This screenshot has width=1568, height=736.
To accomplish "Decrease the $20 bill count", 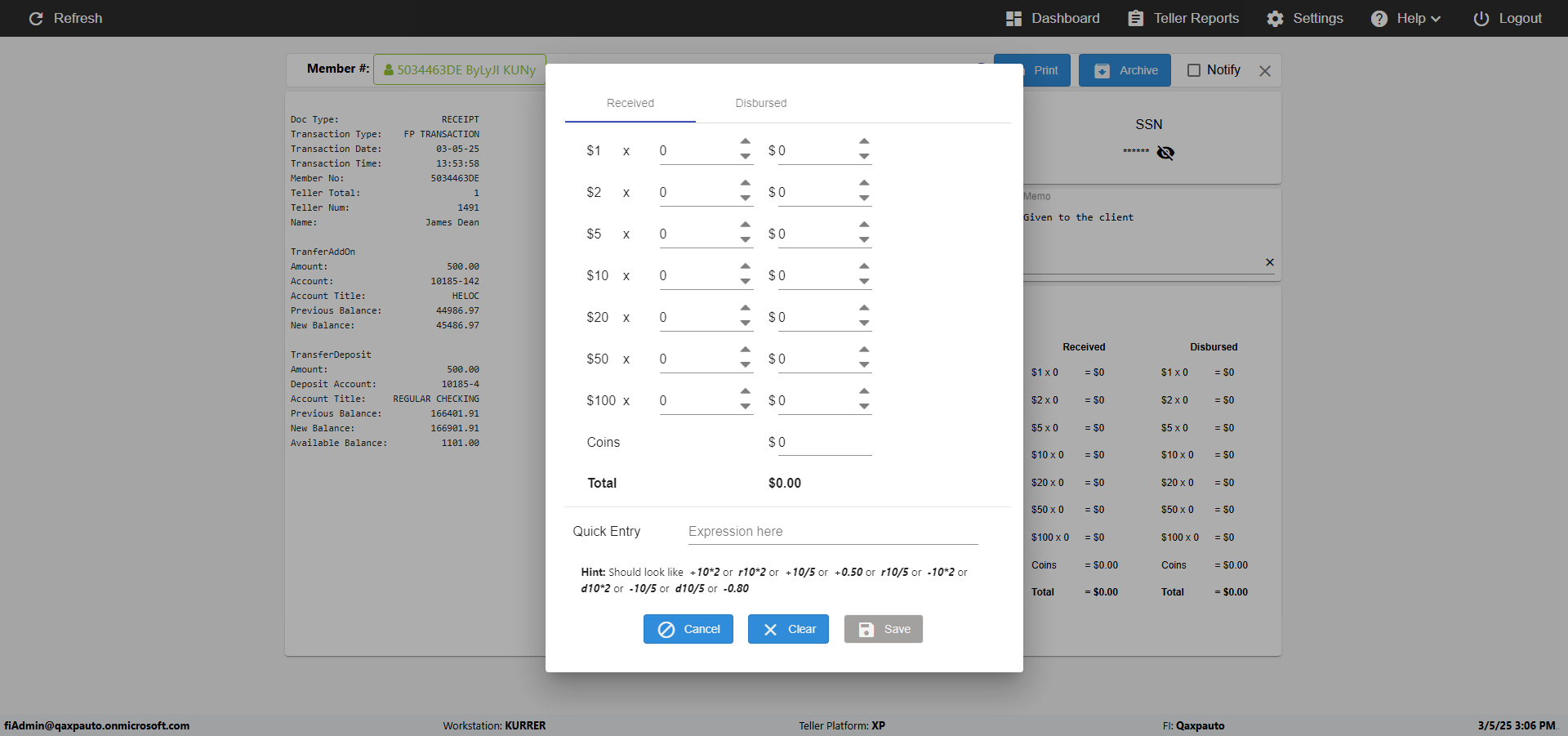I will point(746,323).
